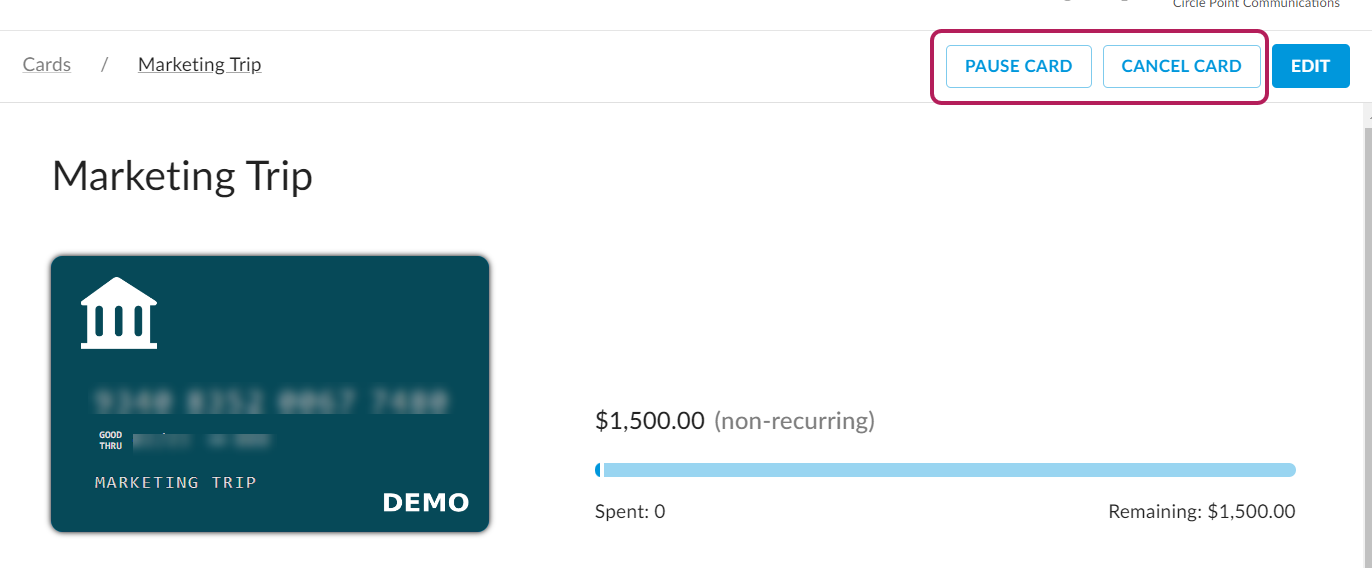Click the Remaining: $1,500.00 text
Viewport: 1372px width, 568px height.
(x=1201, y=512)
